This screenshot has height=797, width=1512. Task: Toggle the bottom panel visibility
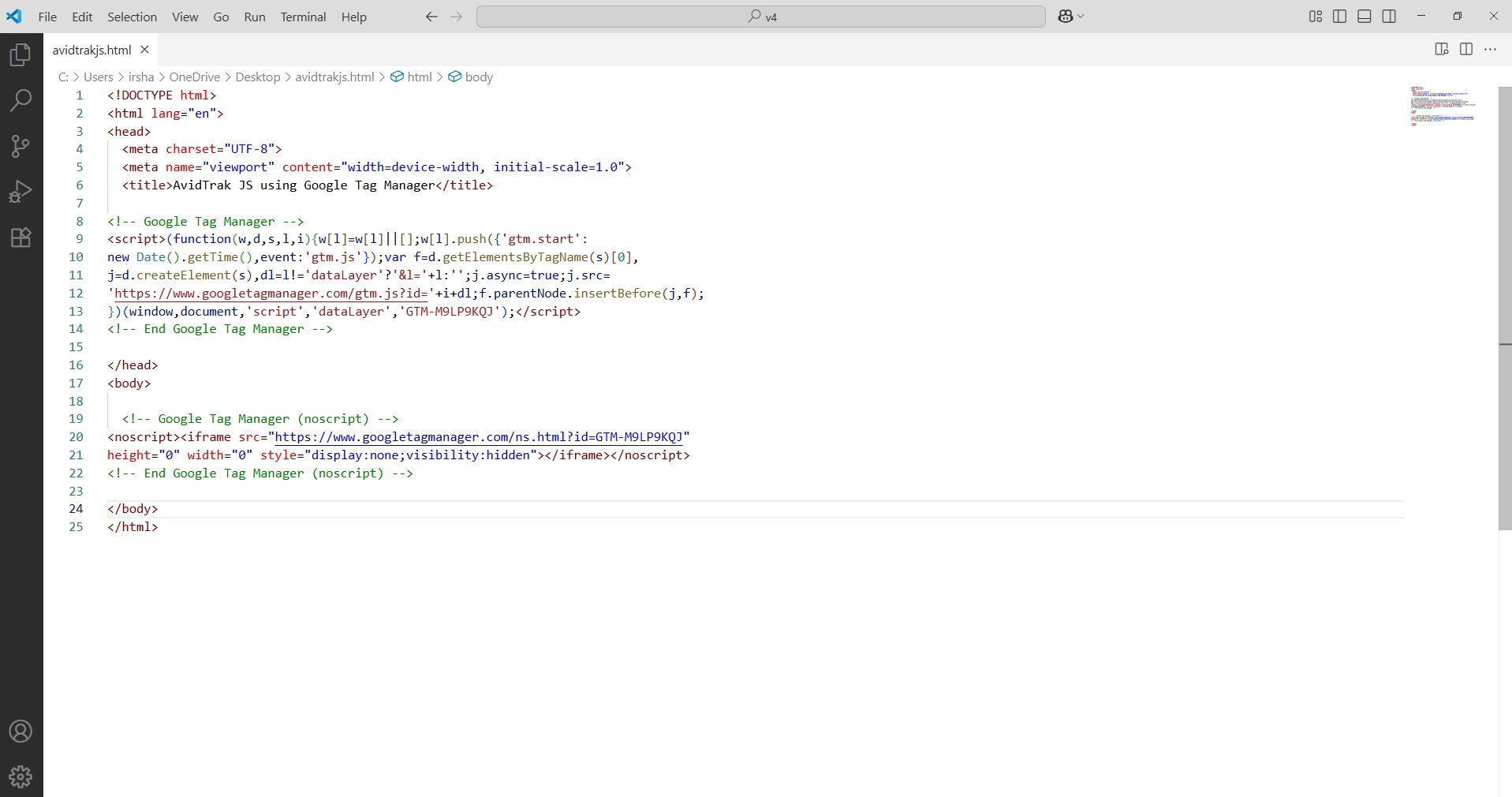tap(1365, 16)
